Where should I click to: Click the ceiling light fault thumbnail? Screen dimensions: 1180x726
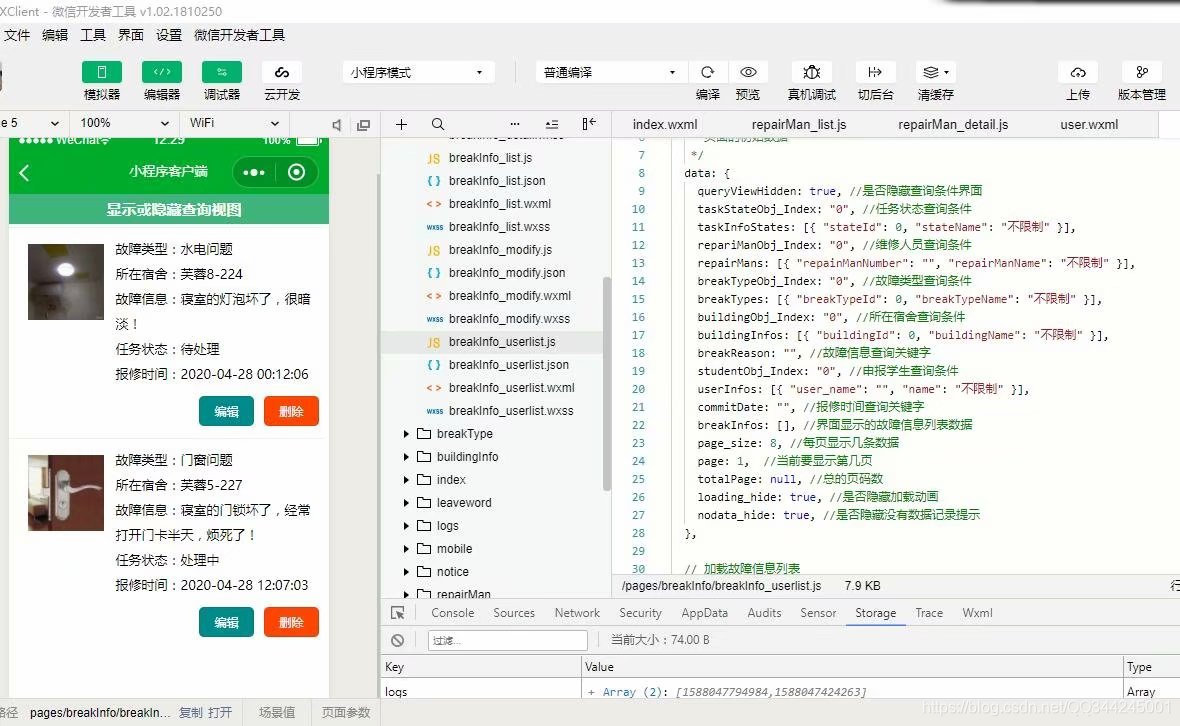66,281
